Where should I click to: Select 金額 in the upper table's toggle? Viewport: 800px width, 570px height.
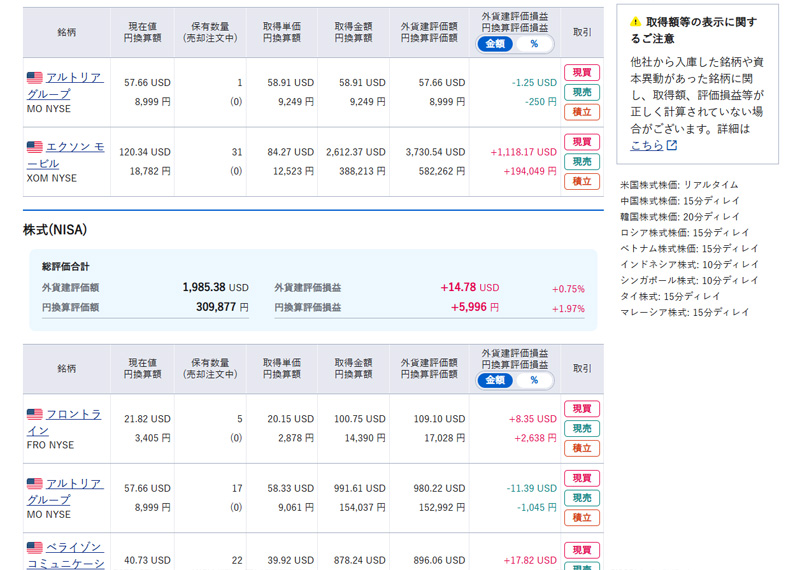[496, 44]
